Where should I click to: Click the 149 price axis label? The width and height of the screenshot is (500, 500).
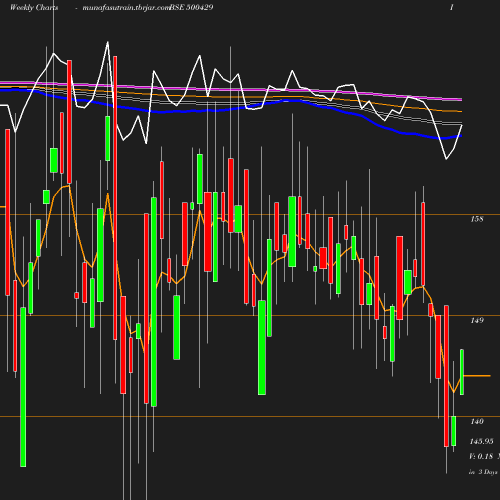click(477, 320)
